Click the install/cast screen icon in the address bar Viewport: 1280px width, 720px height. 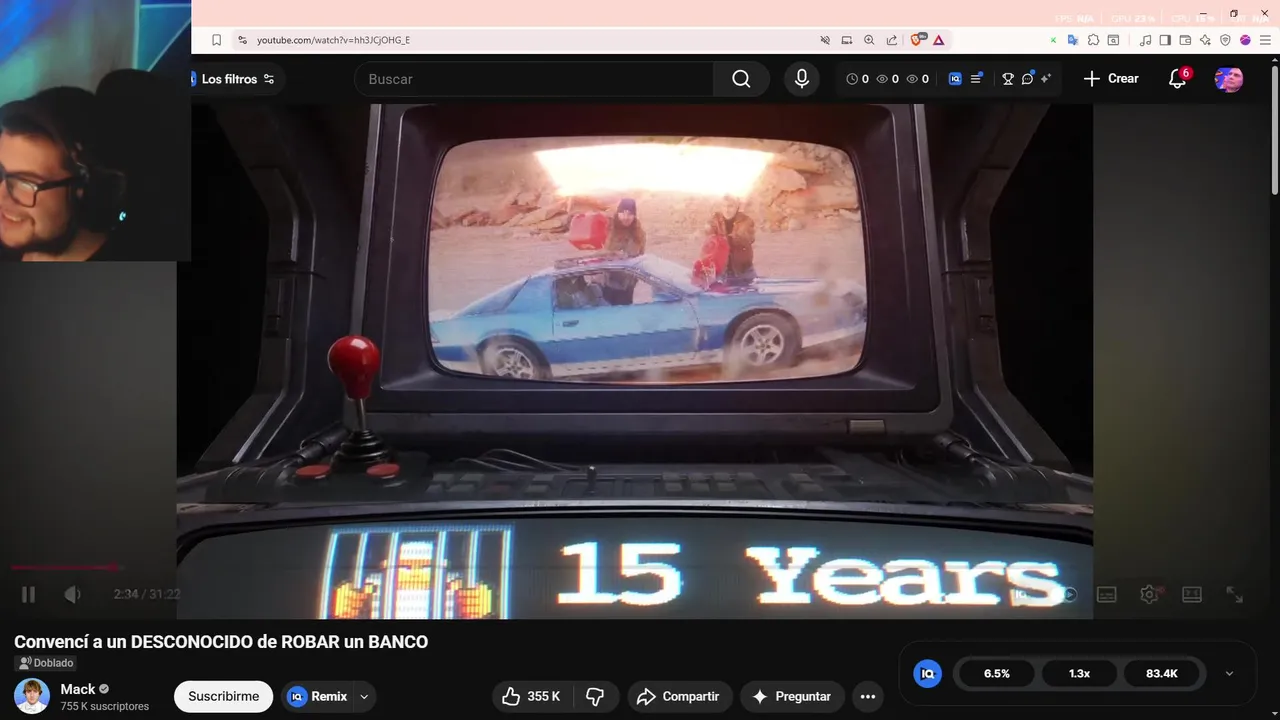(847, 40)
